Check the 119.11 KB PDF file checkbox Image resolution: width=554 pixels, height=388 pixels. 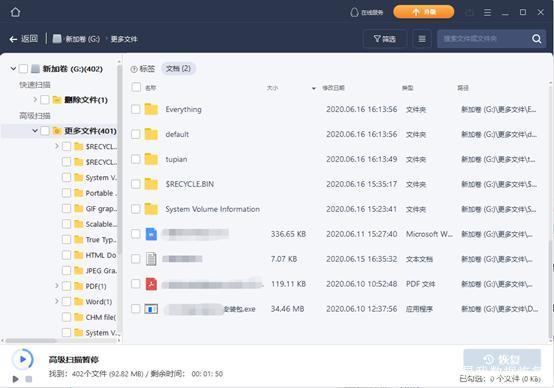click(x=136, y=283)
